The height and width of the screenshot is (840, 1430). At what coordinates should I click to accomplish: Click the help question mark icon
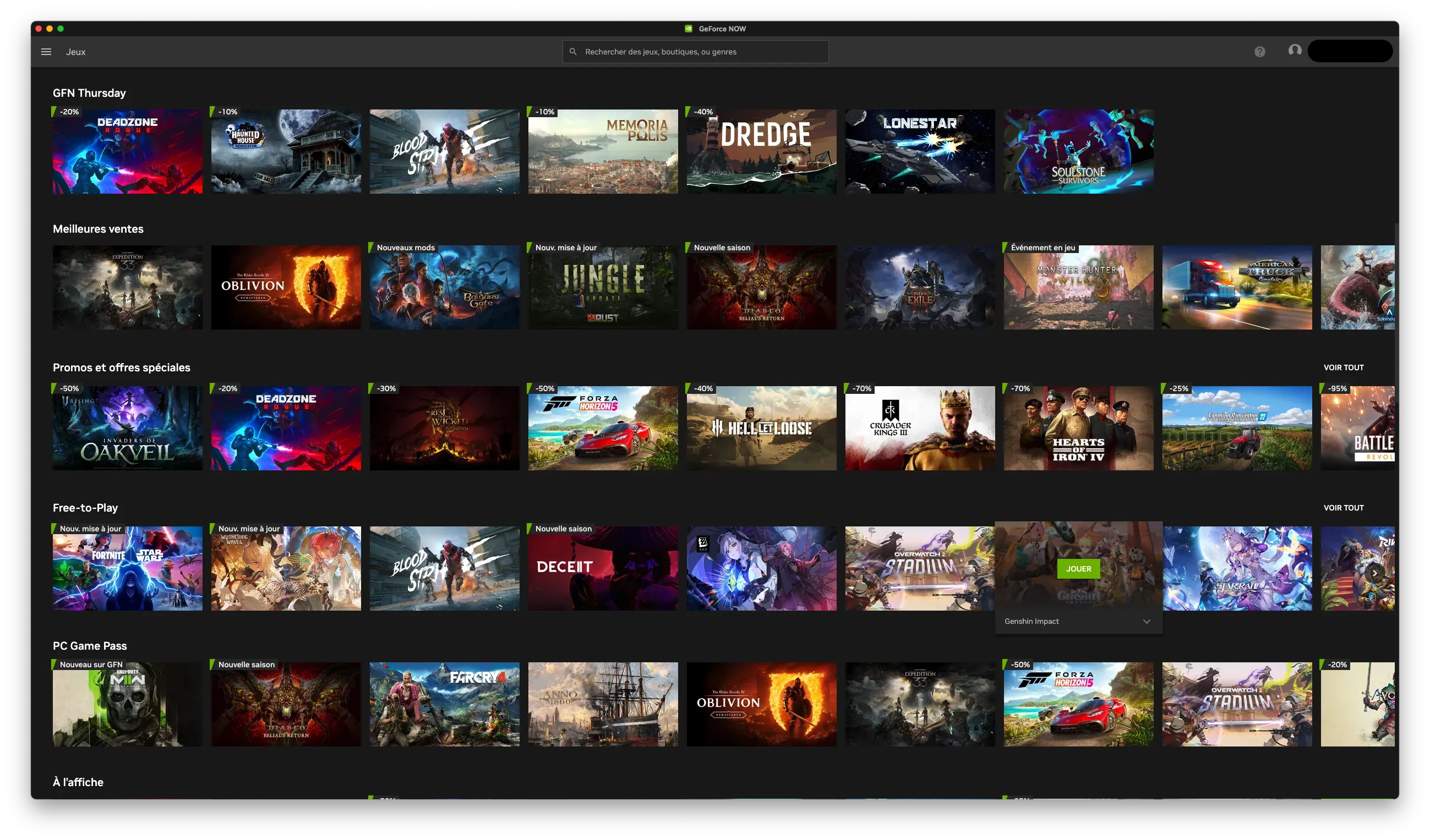click(x=1260, y=51)
